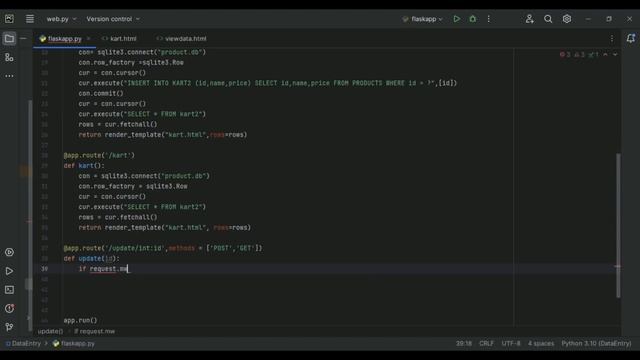Screen dimensions: 640x360
Task: Click the cursor position 39:18 indicator
Action: 464,343
